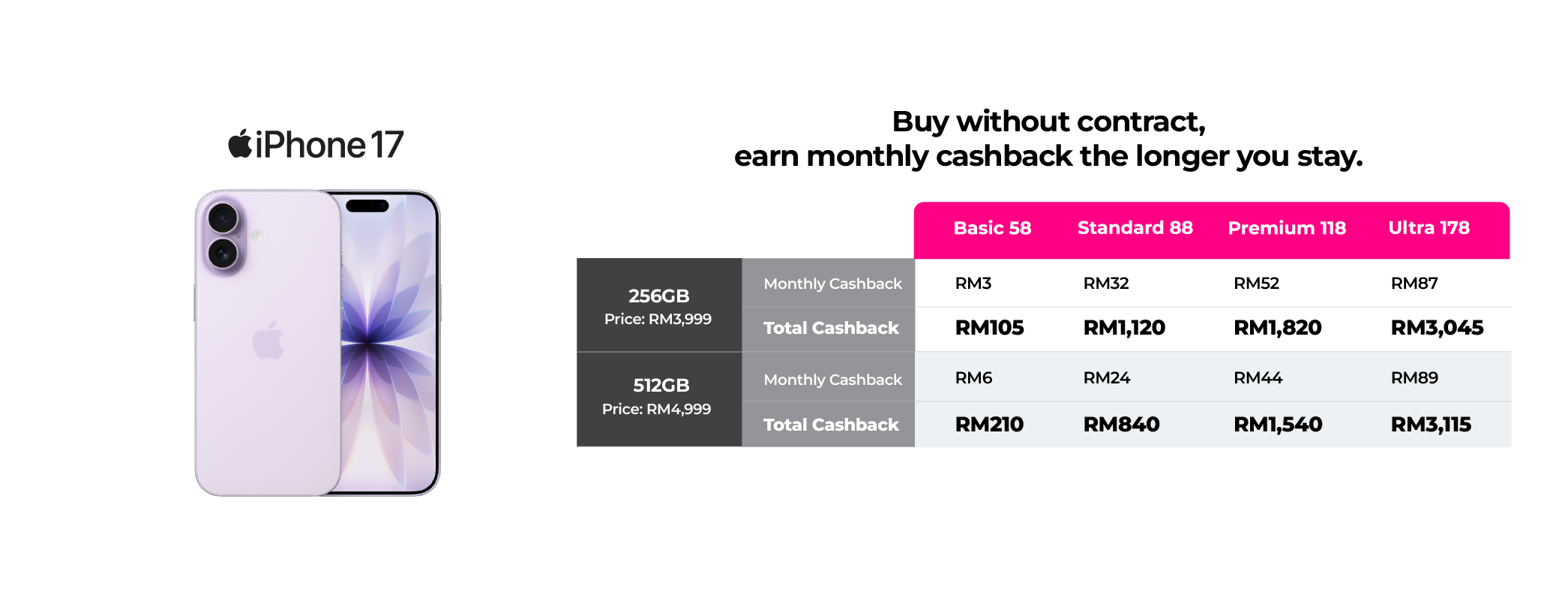1568x589 pixels.
Task: Click RM3,115 total cashback value
Action: (1431, 425)
